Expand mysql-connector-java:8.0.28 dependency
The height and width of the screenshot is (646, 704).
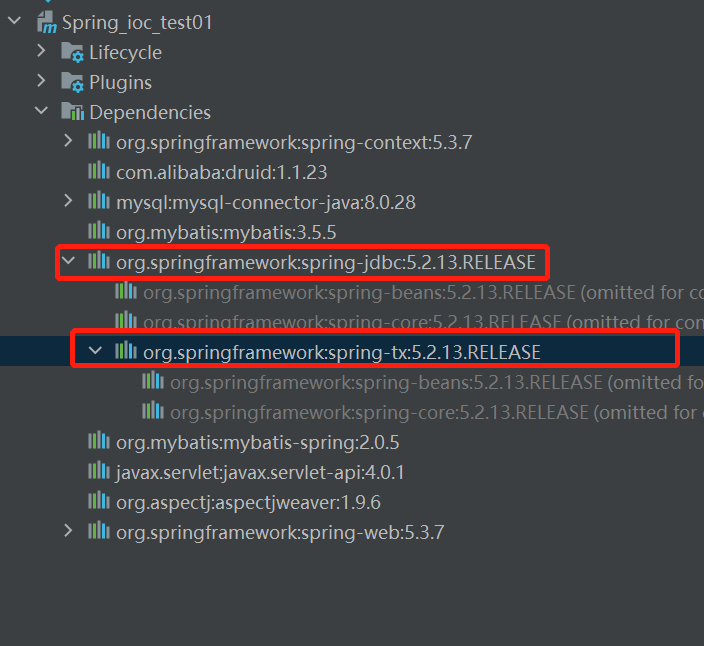point(68,201)
